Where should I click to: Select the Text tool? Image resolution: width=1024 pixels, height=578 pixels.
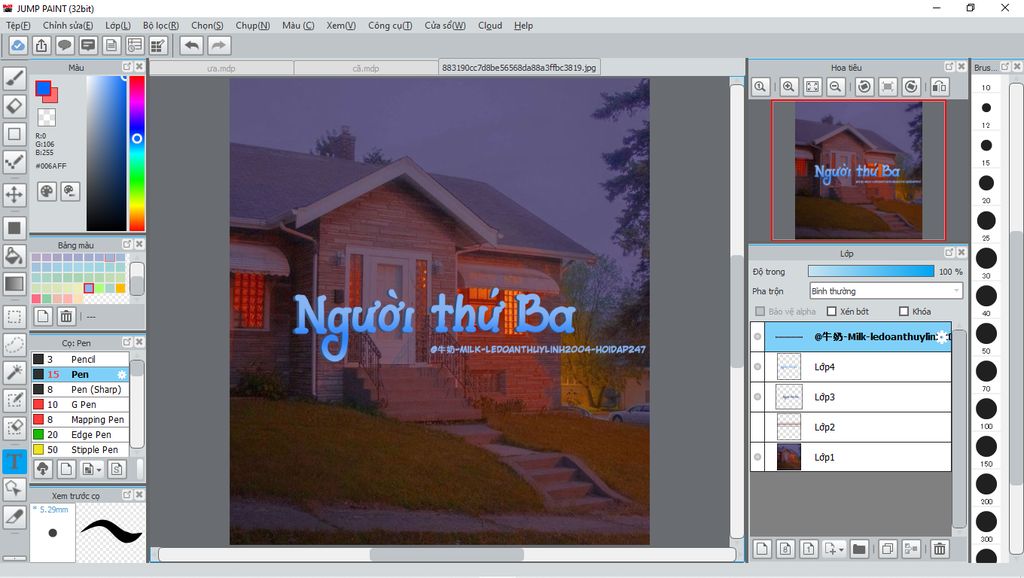(14, 462)
